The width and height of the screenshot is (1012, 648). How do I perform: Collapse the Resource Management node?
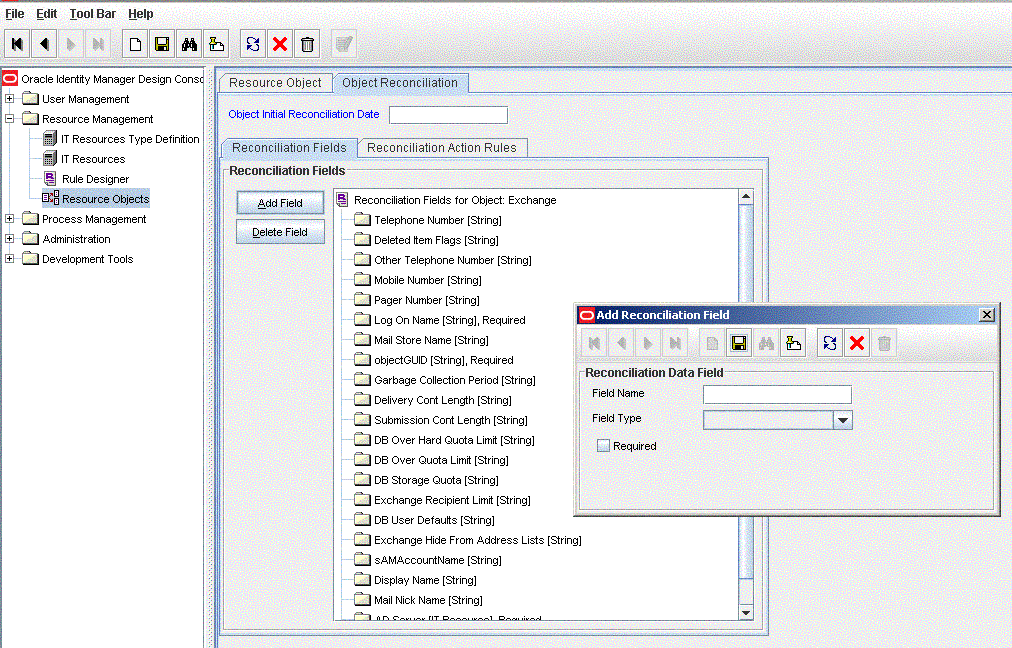9,119
